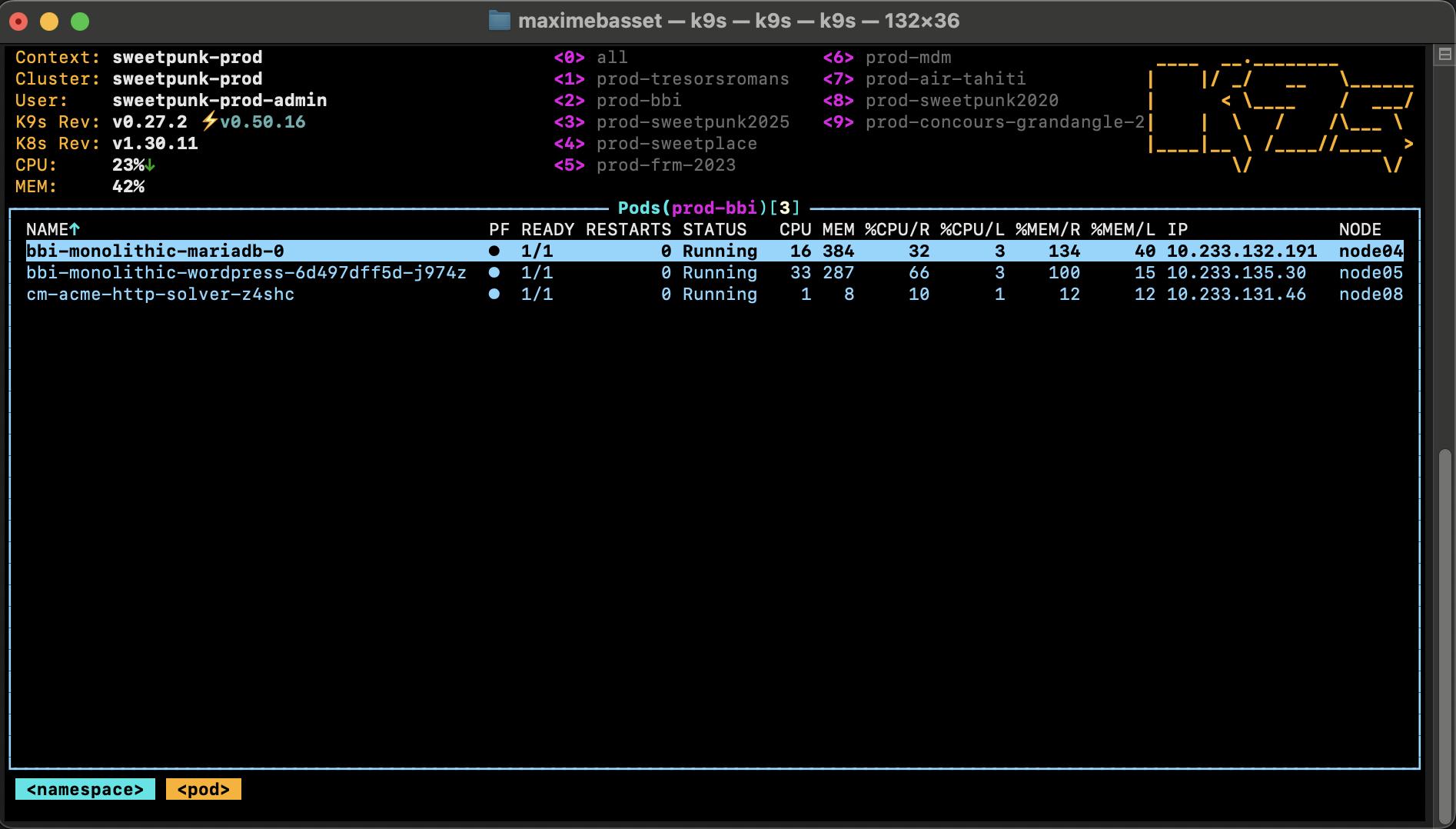The width and height of the screenshot is (1456, 829).
Task: Click the port-forward dot for the wordpress pod
Action: (494, 272)
